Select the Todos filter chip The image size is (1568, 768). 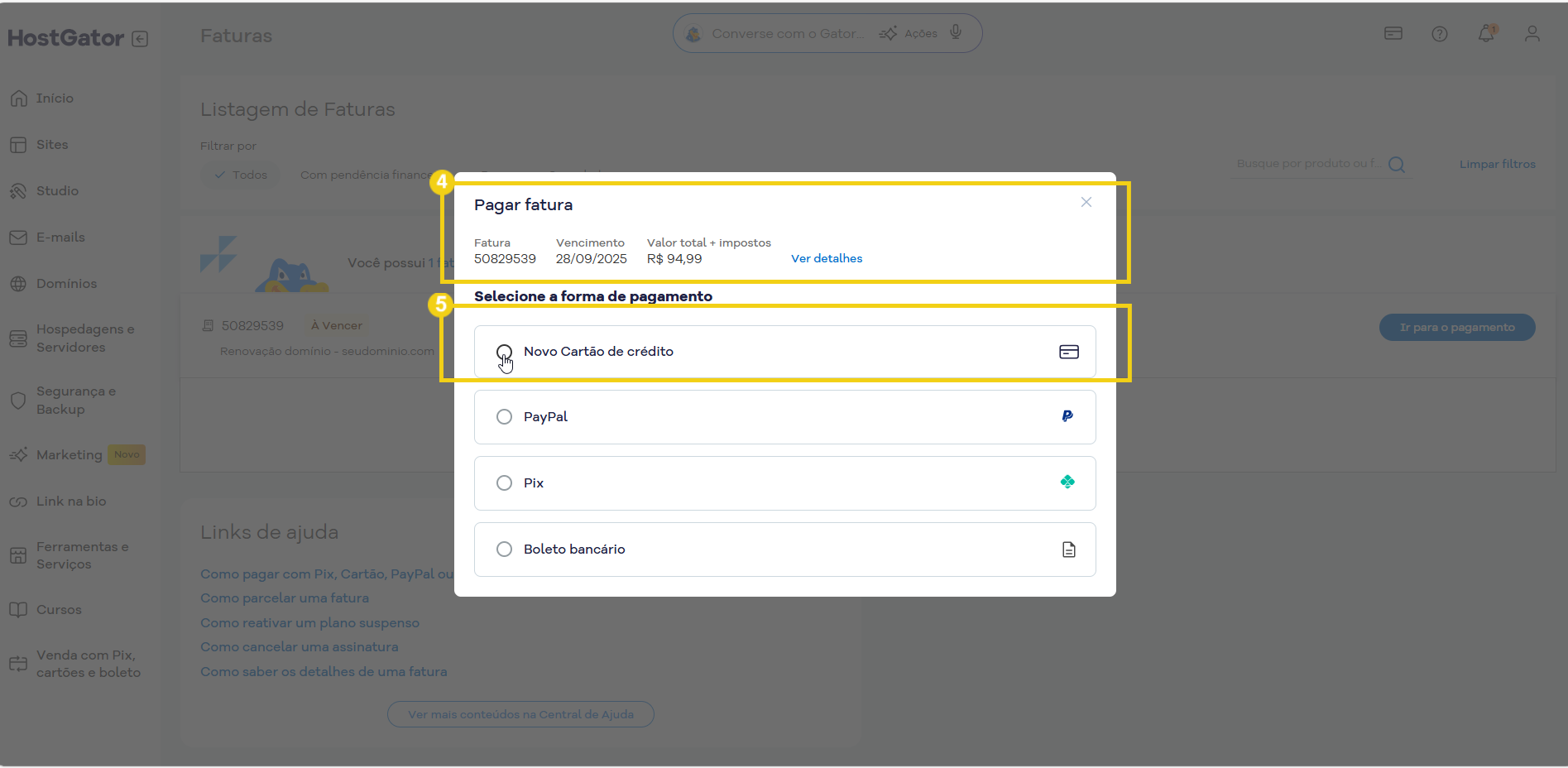(241, 175)
